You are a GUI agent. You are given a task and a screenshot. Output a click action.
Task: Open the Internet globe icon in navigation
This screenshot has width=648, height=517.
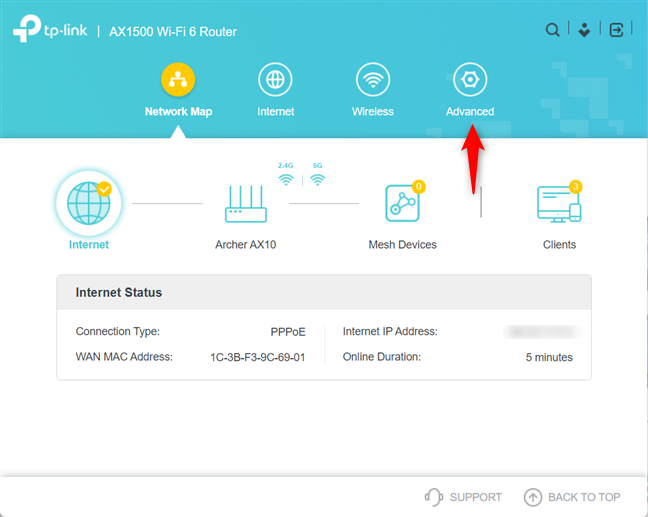point(275,79)
